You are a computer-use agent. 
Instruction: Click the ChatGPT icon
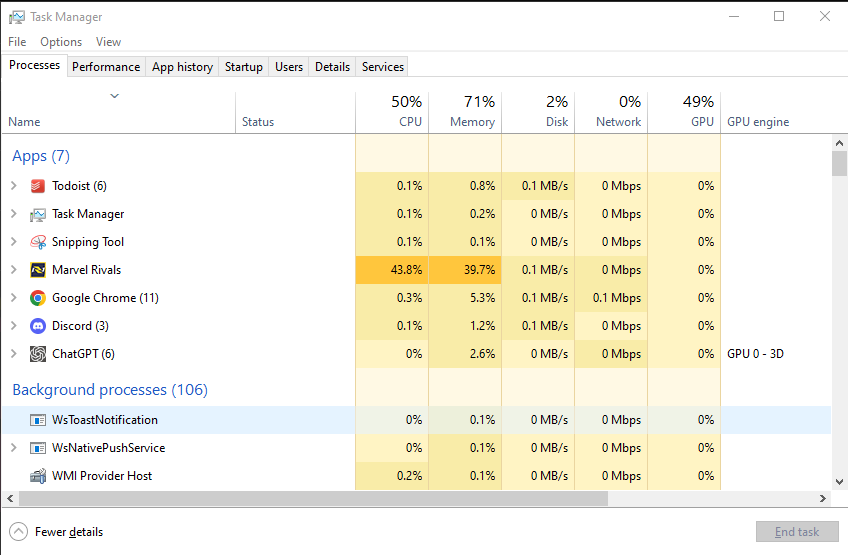(37, 354)
